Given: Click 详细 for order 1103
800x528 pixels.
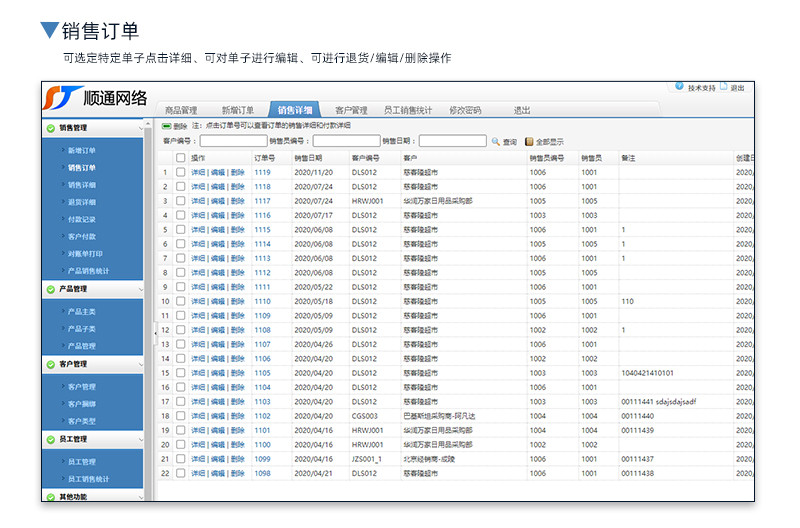Looking at the screenshot, I should [198, 402].
